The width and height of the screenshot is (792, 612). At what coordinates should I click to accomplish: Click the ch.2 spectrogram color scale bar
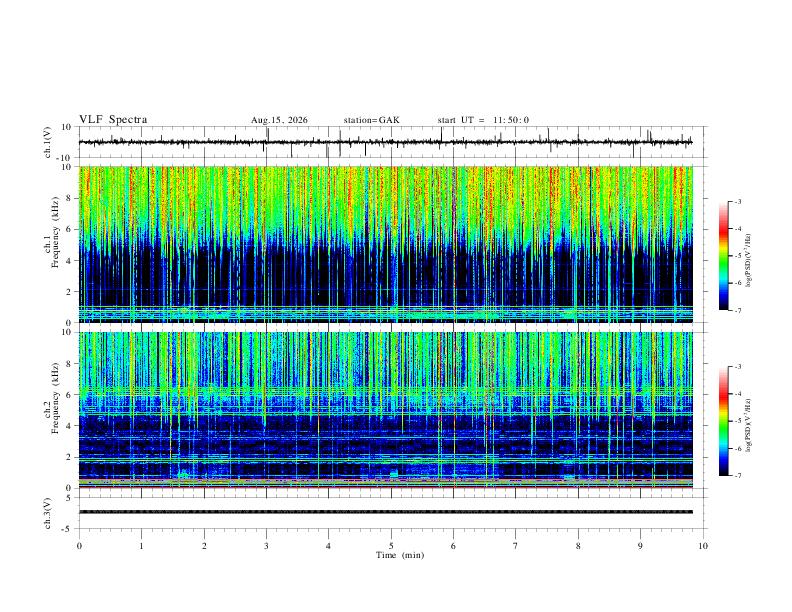point(724,421)
